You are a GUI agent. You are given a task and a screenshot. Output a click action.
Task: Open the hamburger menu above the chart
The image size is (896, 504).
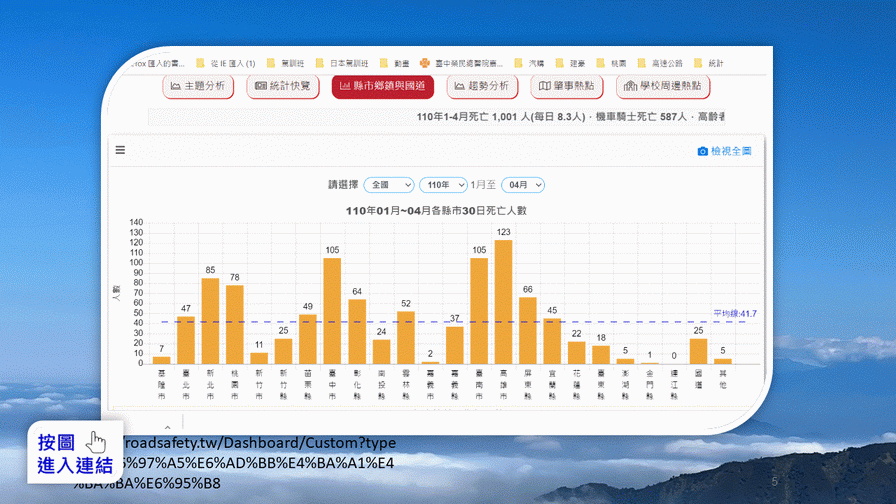[120, 151]
